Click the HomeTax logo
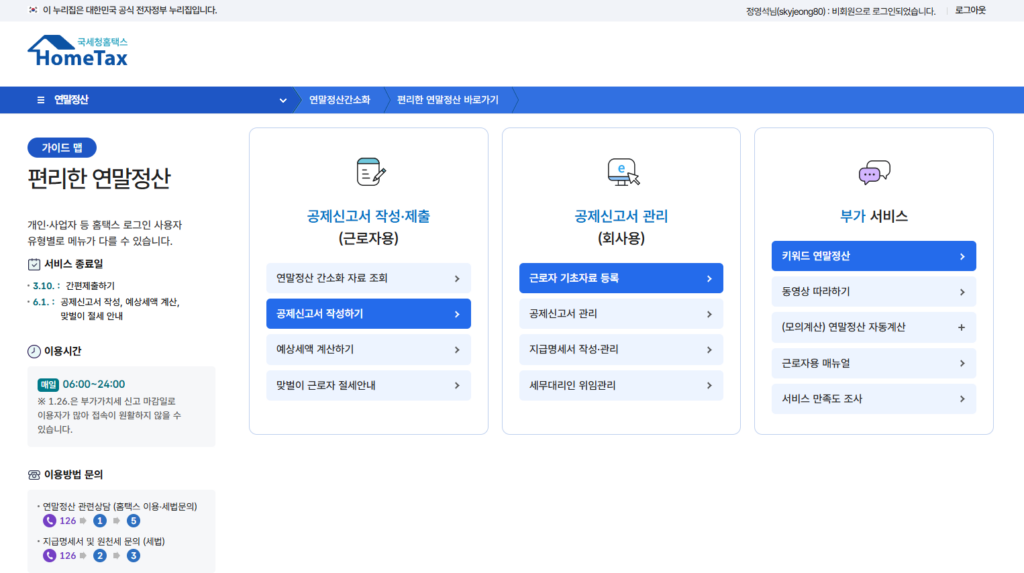 78,52
